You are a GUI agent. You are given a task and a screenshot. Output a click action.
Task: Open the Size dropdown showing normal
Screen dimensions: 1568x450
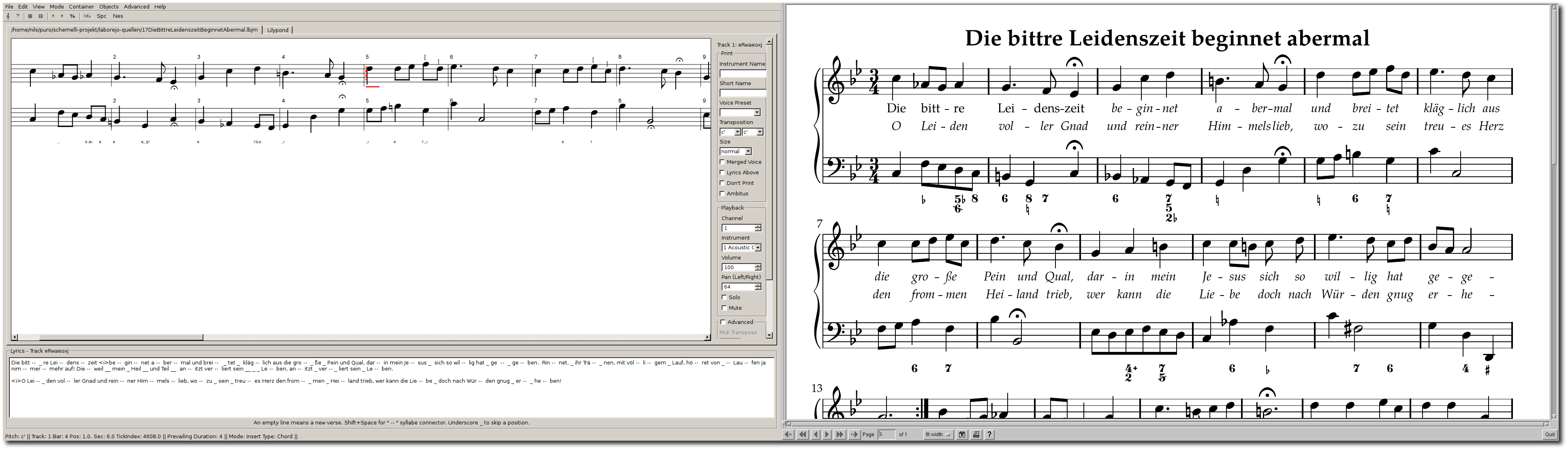coord(735,152)
